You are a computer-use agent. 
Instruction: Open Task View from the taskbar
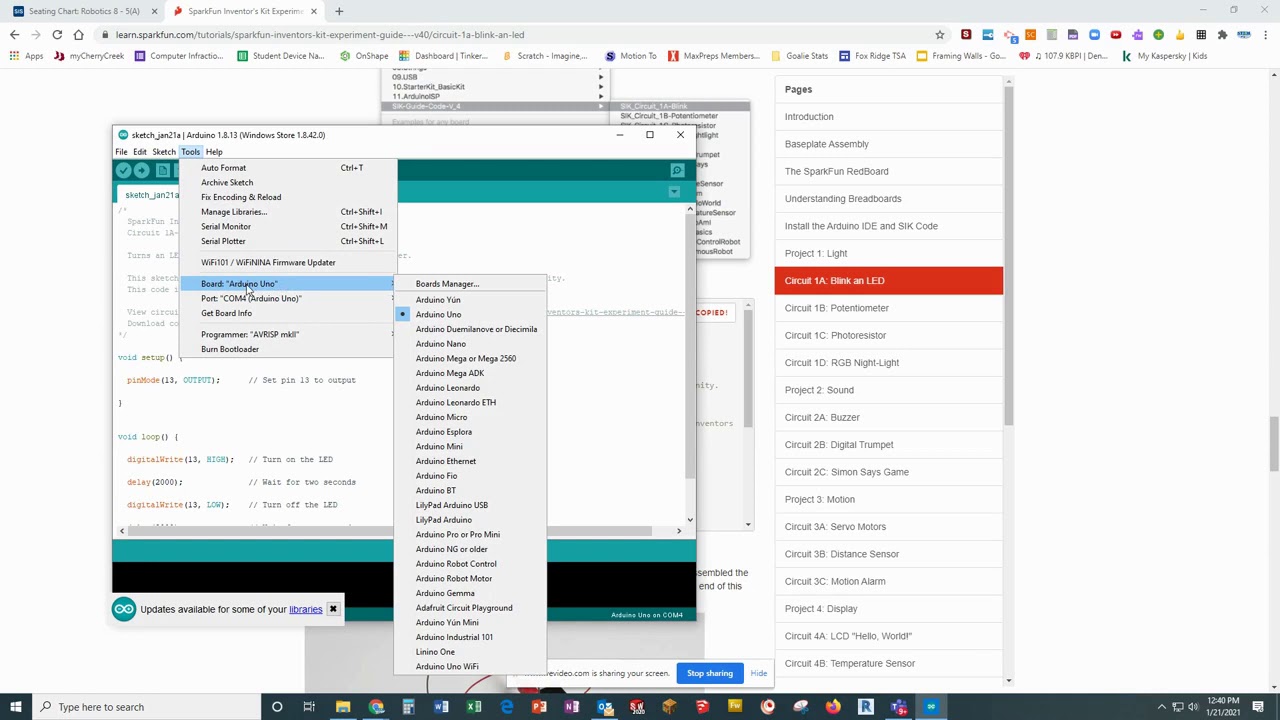[x=309, y=707]
